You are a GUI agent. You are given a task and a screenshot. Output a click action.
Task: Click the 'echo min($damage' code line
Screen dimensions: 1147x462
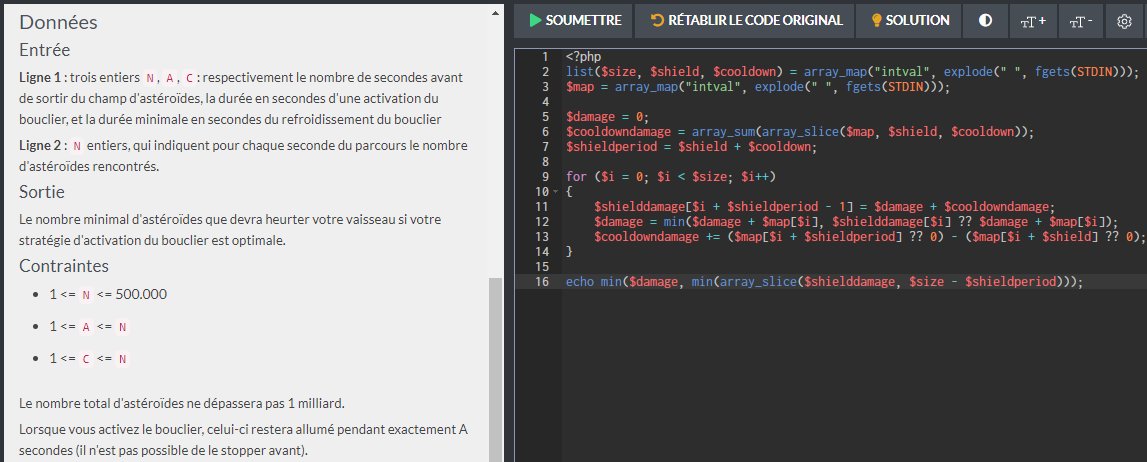point(824,282)
